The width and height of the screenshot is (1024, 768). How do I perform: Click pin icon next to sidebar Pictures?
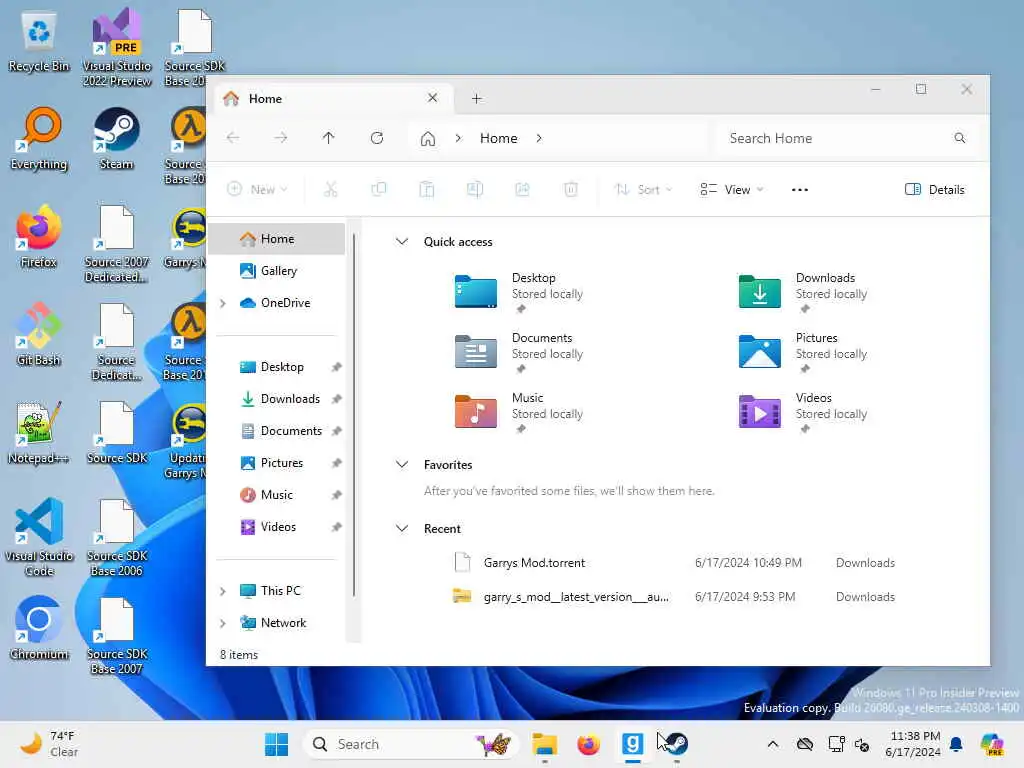point(336,463)
